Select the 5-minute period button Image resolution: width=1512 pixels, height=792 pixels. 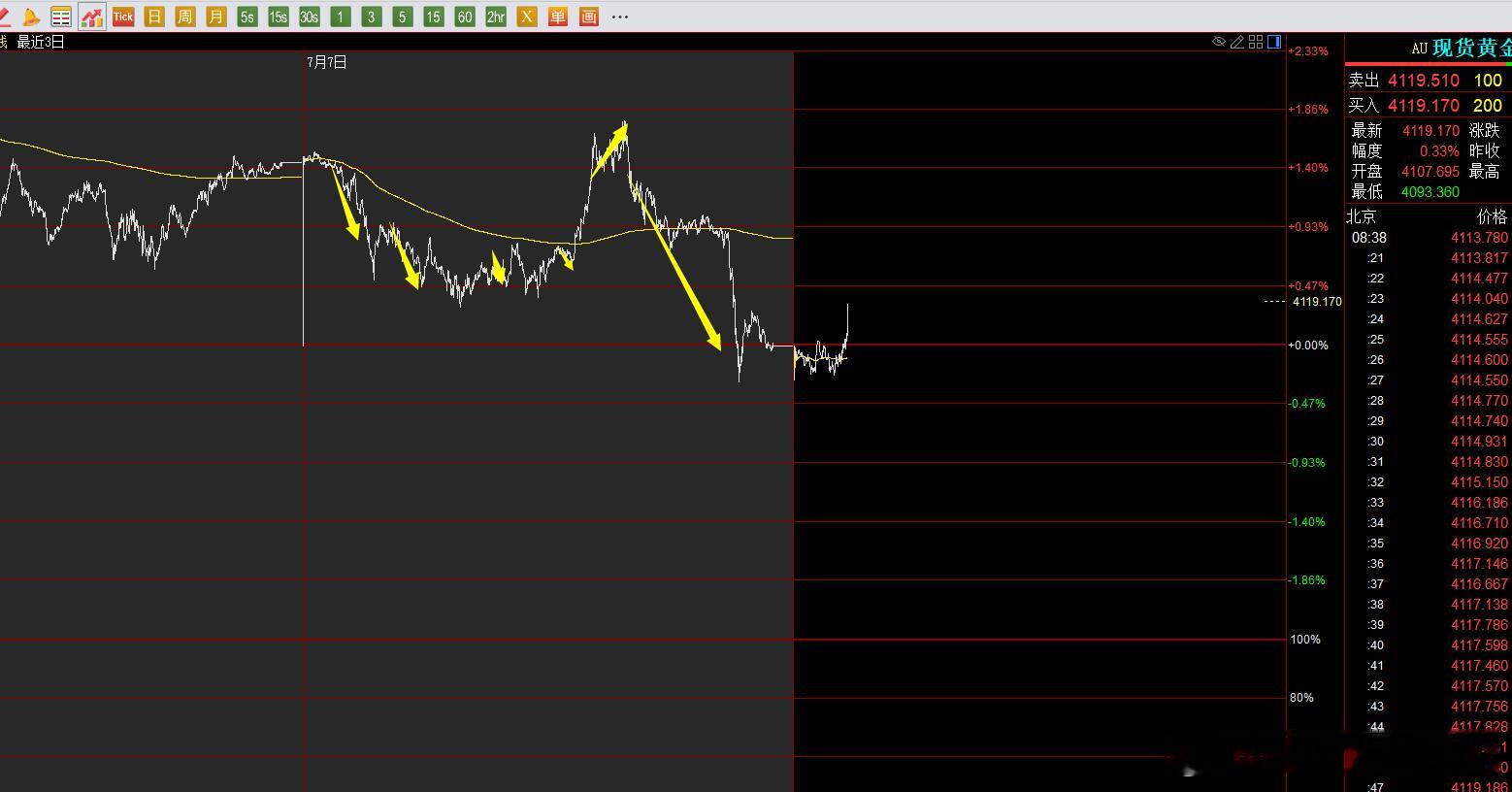click(403, 16)
